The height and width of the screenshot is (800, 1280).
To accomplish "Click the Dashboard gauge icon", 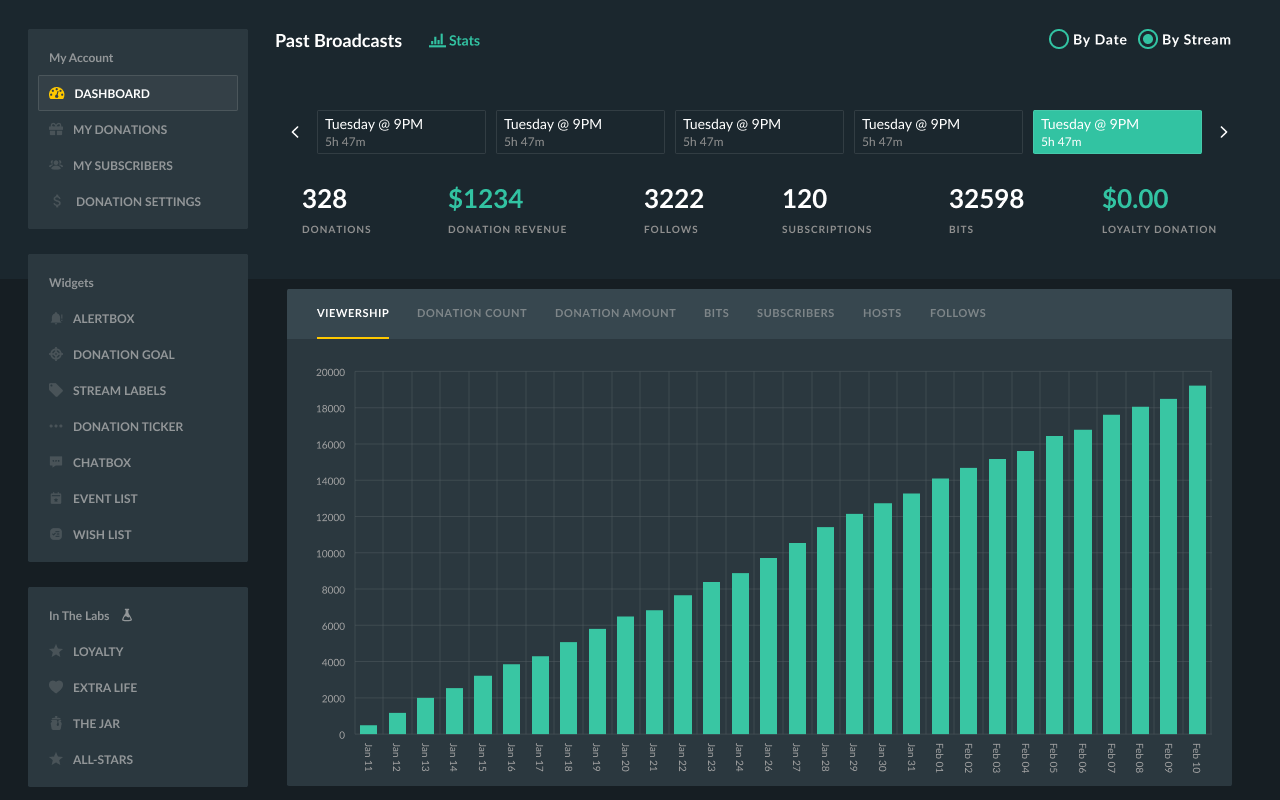I will point(56,93).
